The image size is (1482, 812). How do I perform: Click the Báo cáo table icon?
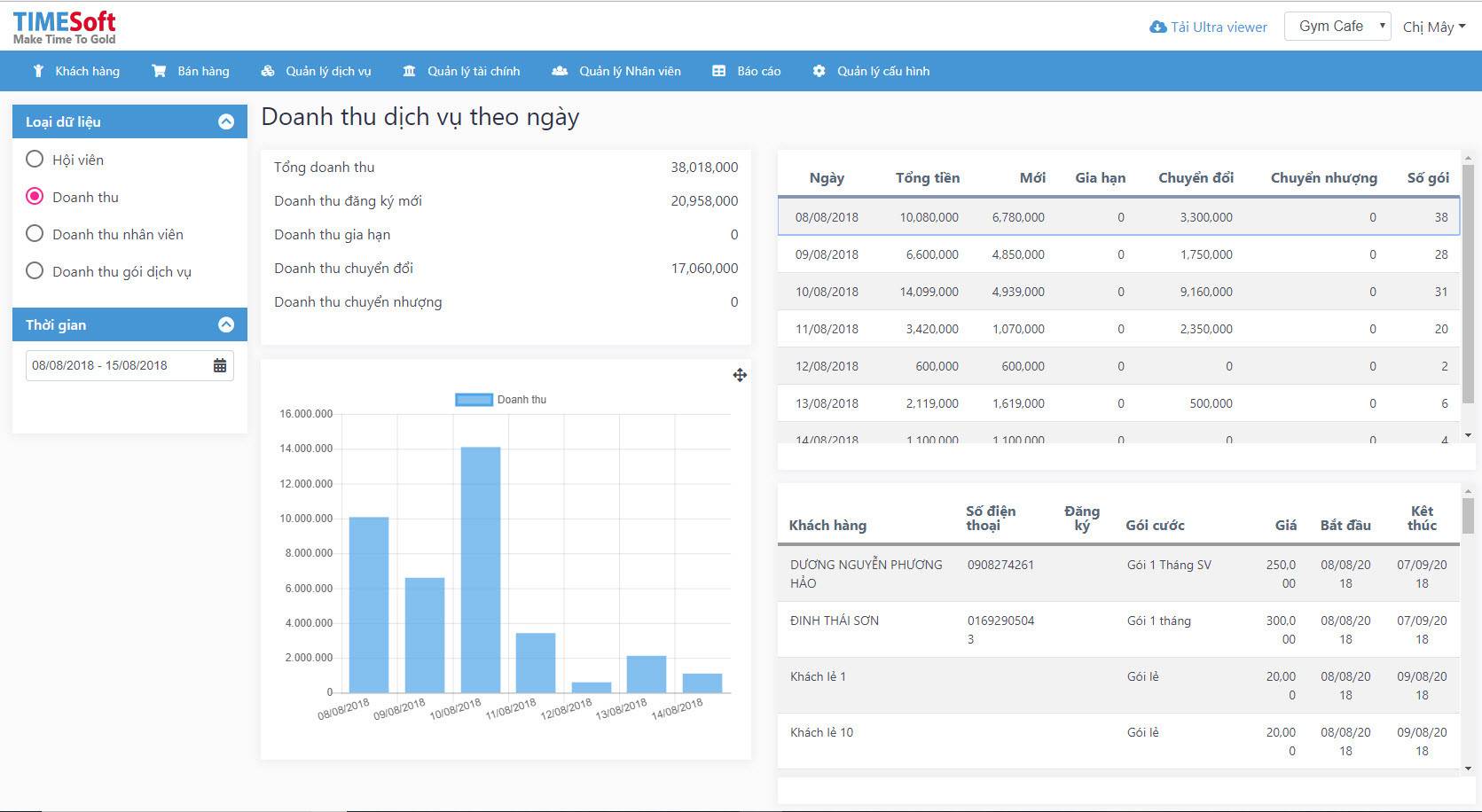[x=719, y=71]
